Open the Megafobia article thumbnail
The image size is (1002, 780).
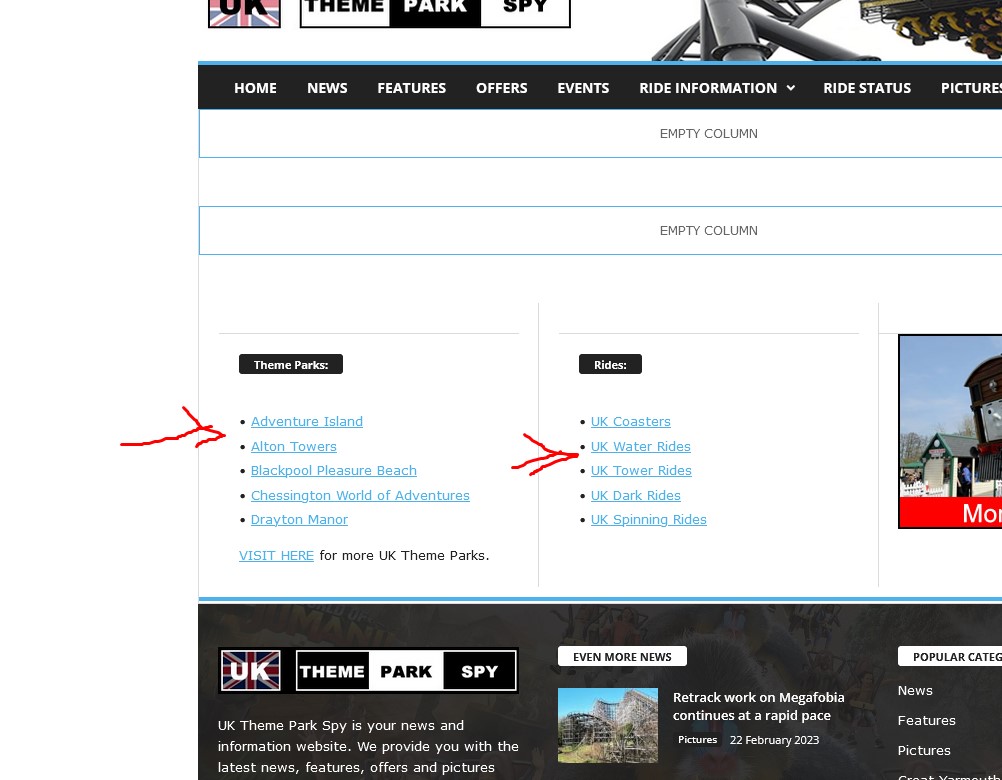pos(608,725)
